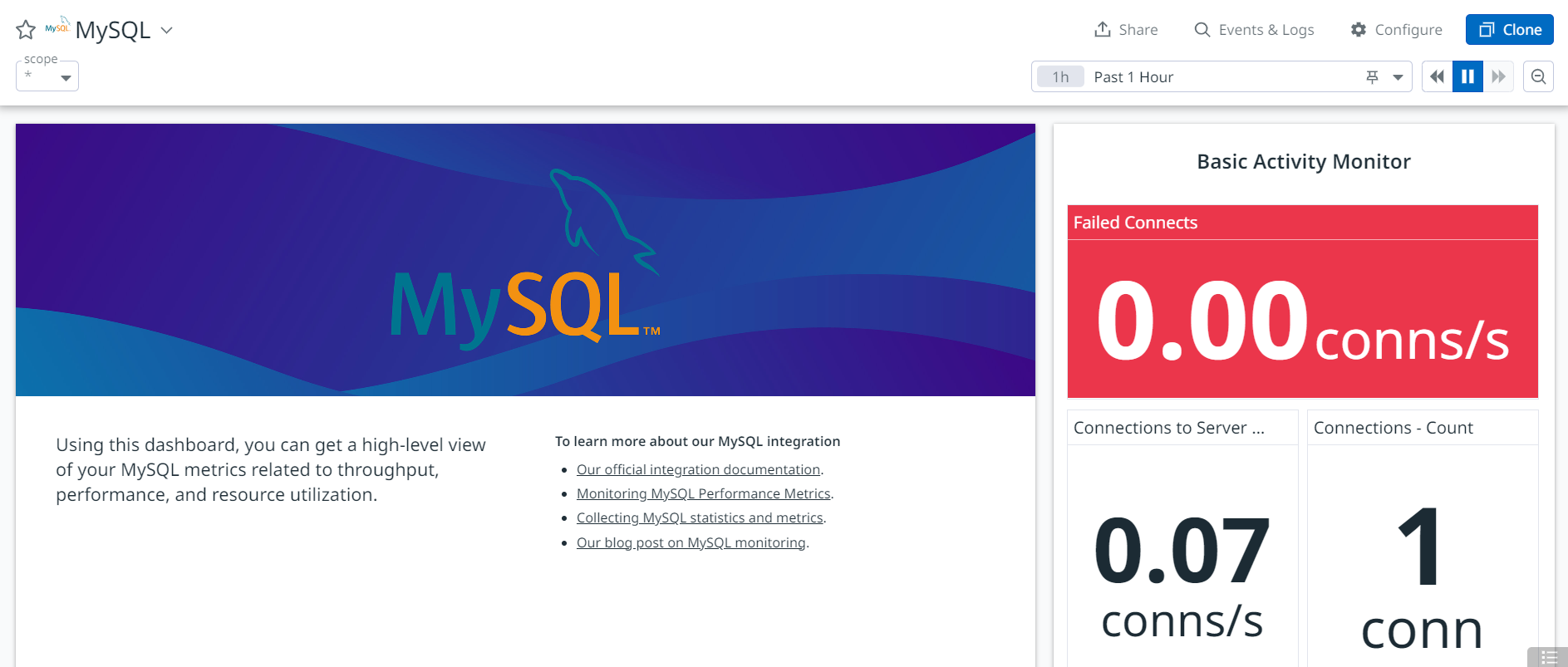1568x667 pixels.
Task: Click the Connections to Server widget title
Action: tap(1168, 428)
